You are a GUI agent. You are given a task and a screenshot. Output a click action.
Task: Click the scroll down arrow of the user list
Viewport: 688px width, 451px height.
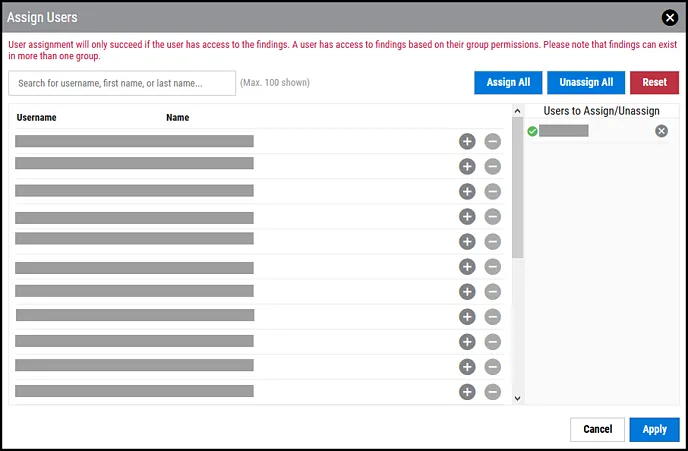click(x=517, y=398)
